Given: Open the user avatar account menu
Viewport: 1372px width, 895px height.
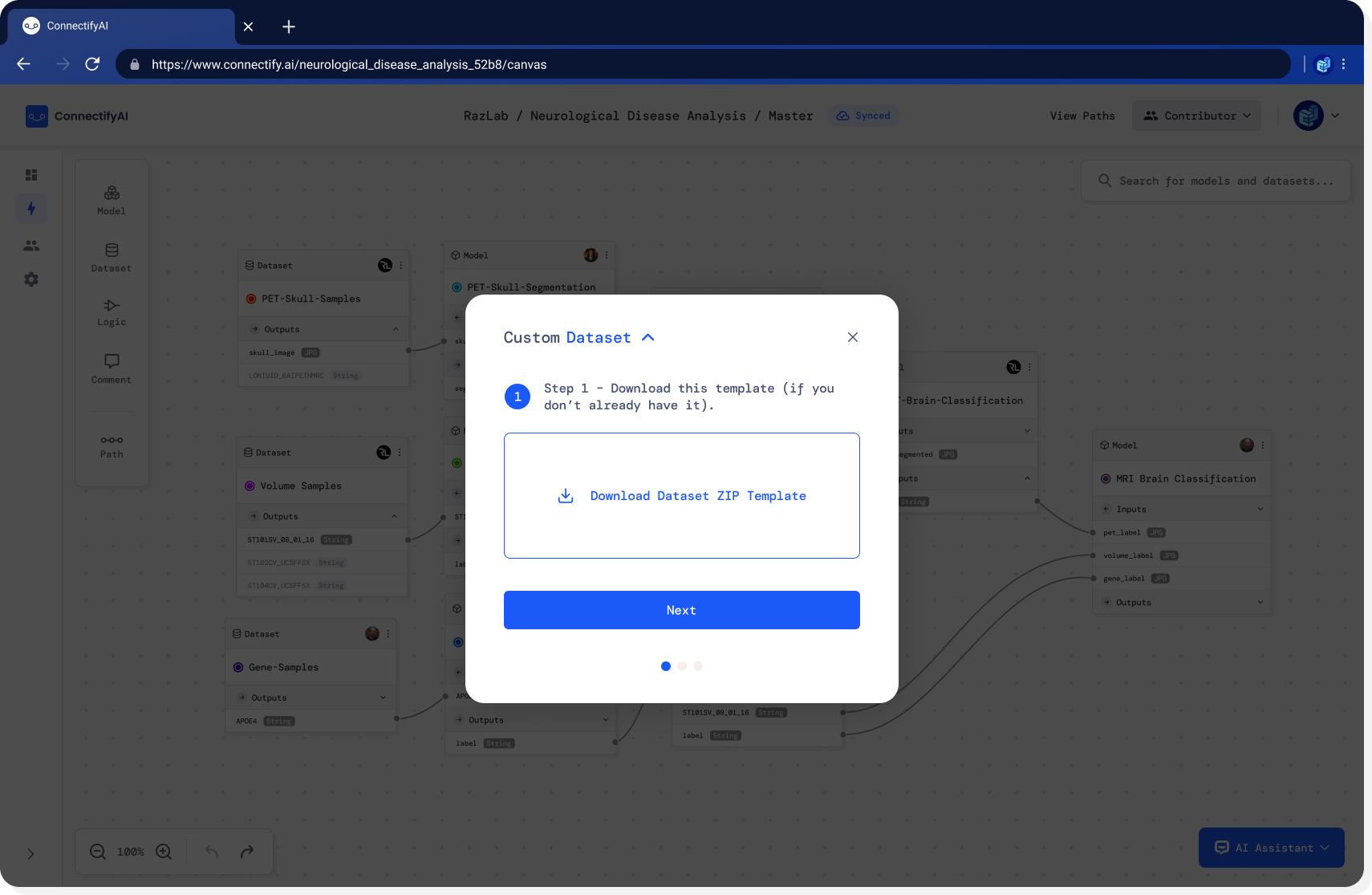Looking at the screenshot, I should (1316, 116).
